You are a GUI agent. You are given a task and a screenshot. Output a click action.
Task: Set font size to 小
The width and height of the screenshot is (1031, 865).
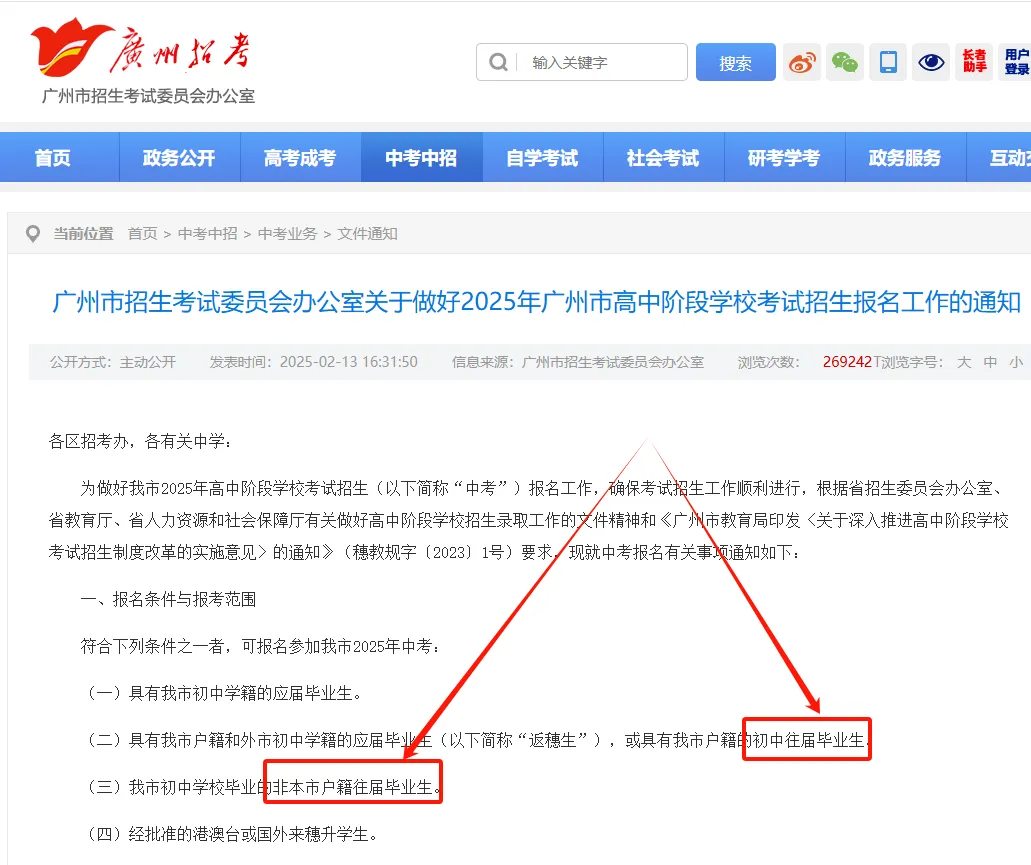1017,362
